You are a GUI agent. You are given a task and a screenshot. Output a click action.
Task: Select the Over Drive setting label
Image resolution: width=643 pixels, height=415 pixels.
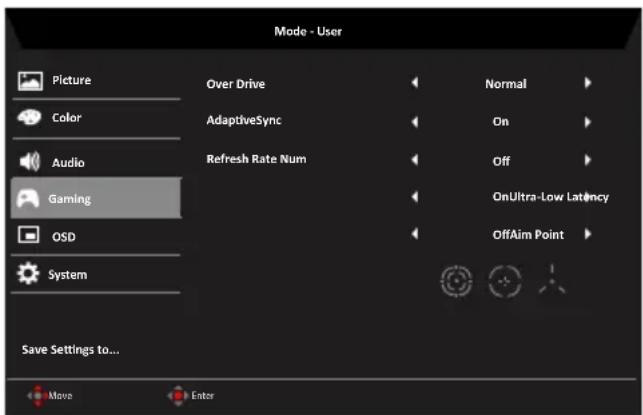pos(236,84)
